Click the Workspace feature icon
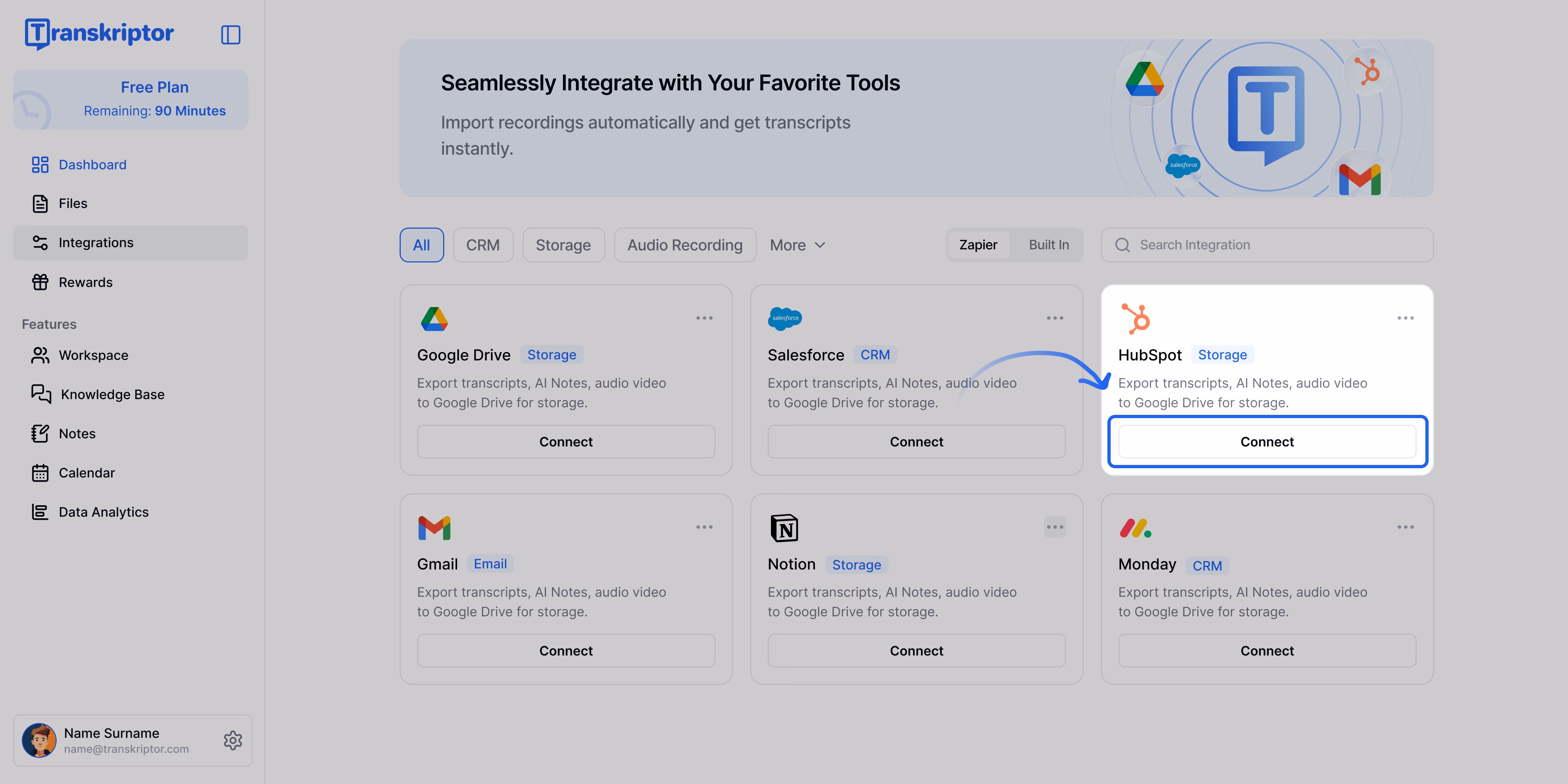This screenshot has height=784, width=1568. point(40,355)
